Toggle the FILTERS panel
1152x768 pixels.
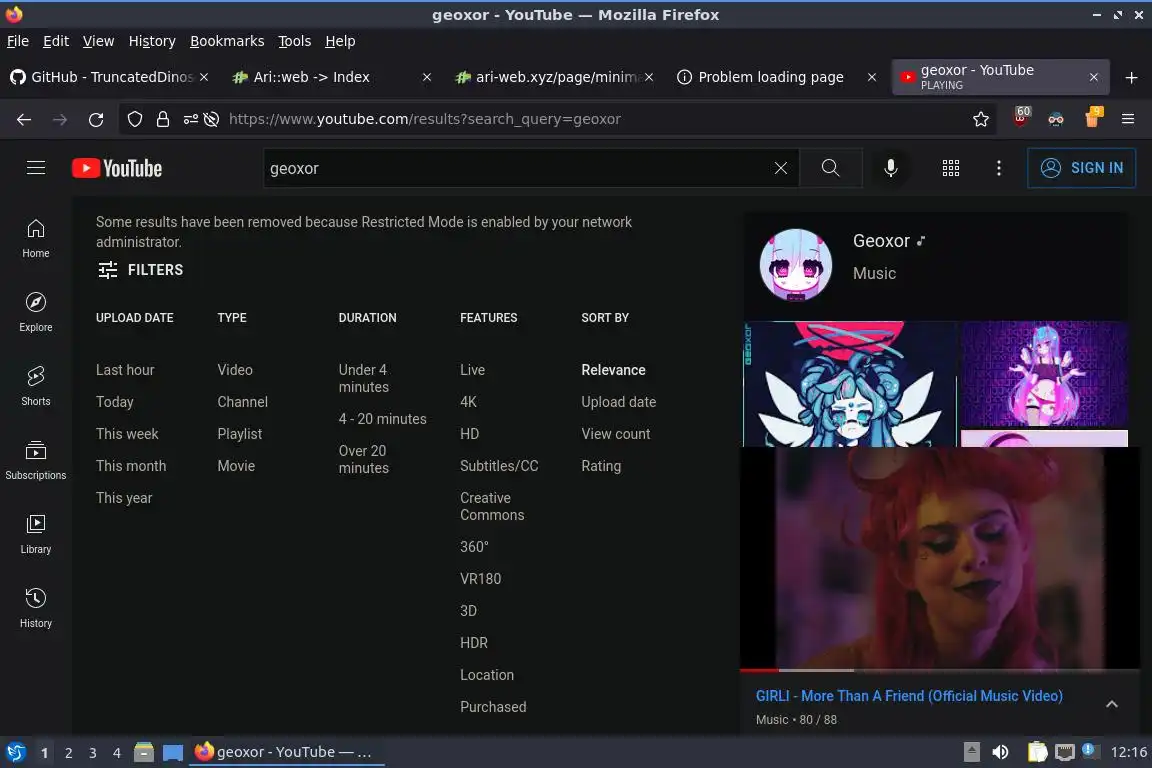(140, 270)
